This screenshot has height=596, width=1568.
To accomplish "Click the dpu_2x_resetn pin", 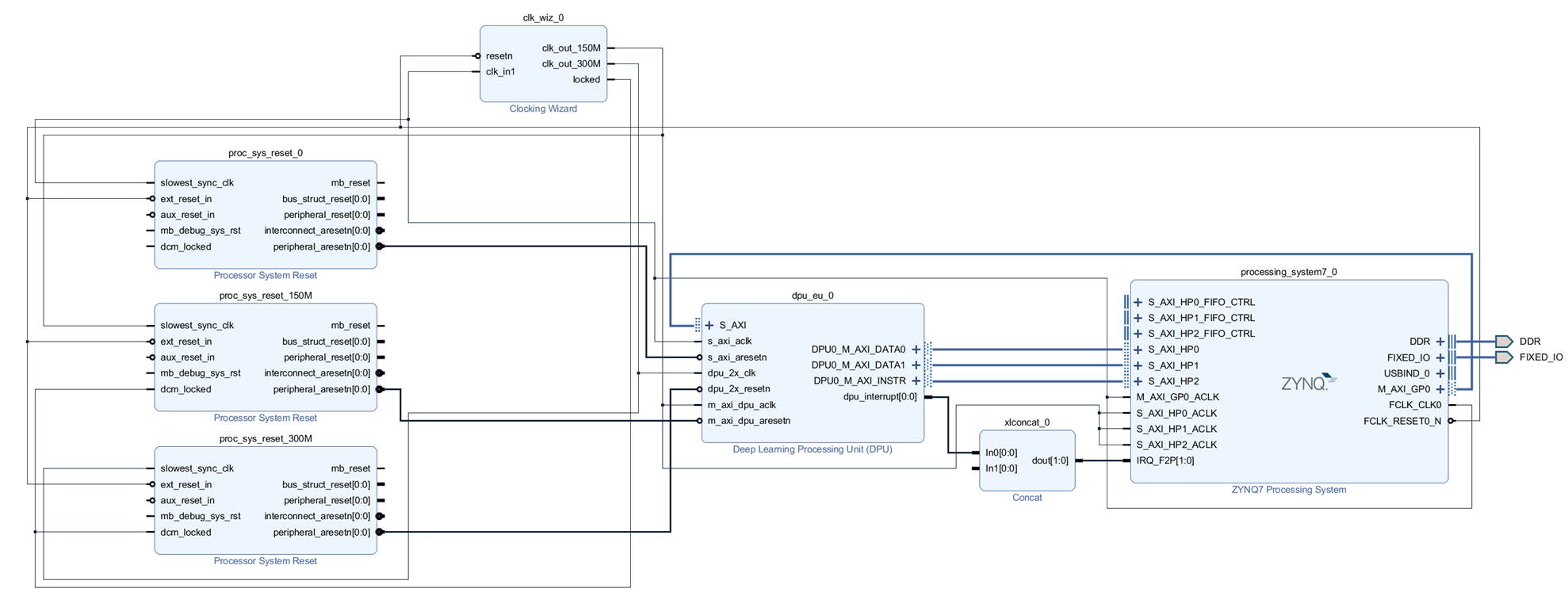I will 739,389.
